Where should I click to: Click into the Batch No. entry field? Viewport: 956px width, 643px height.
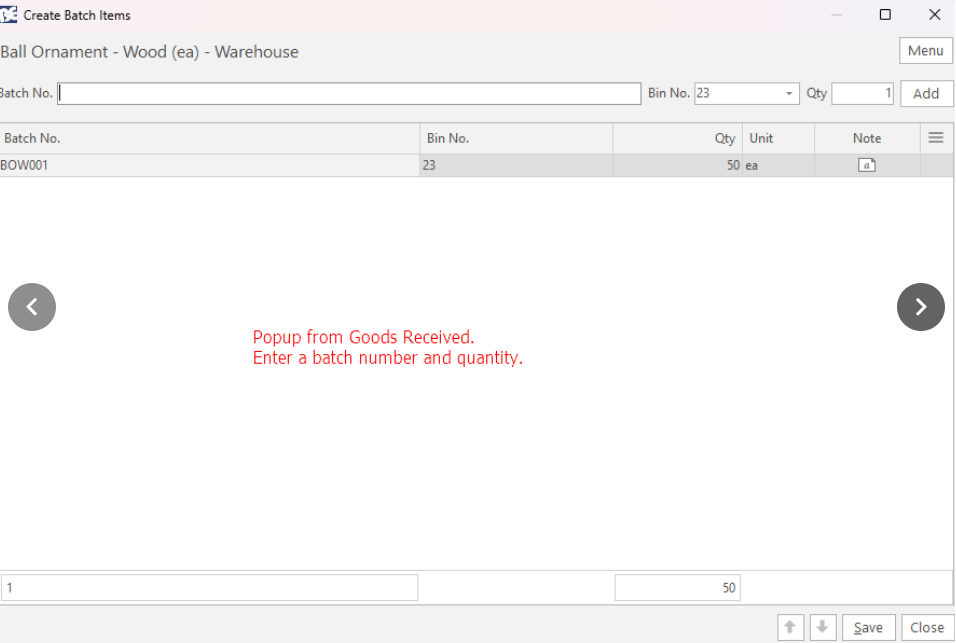click(349, 93)
